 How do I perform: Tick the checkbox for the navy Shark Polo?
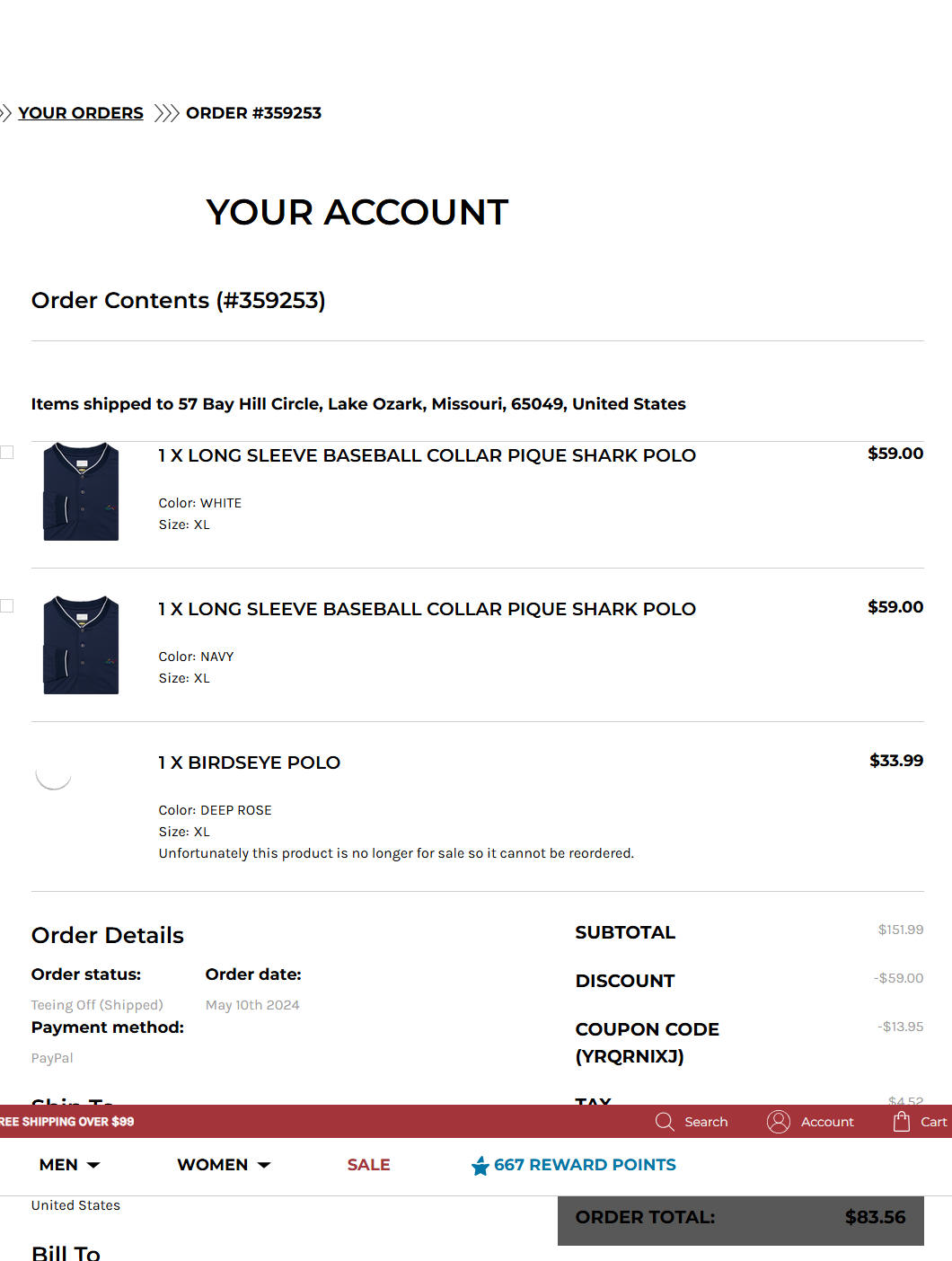[x=6, y=605]
